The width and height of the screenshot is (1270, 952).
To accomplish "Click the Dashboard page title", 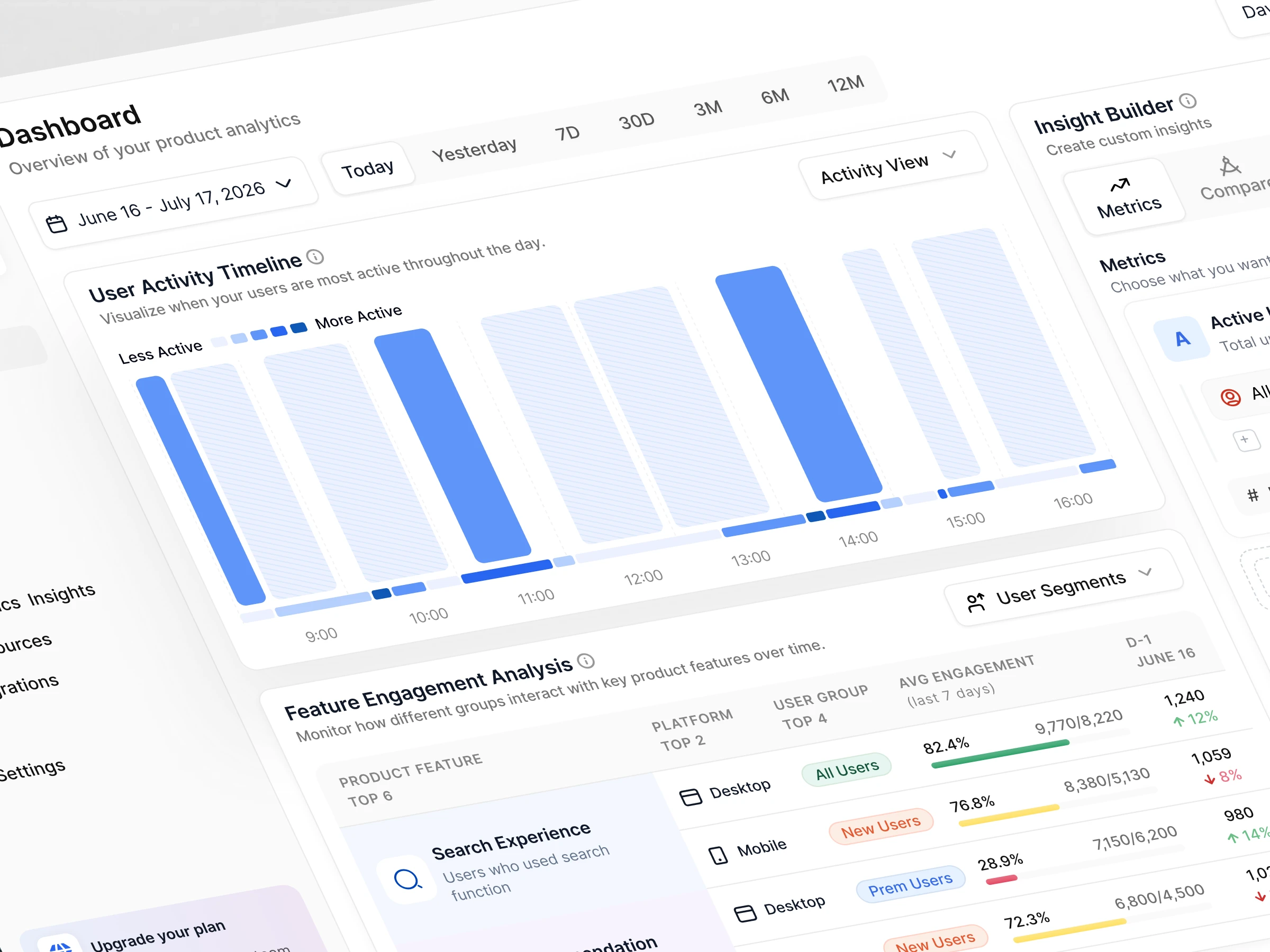I will pyautogui.click(x=69, y=127).
